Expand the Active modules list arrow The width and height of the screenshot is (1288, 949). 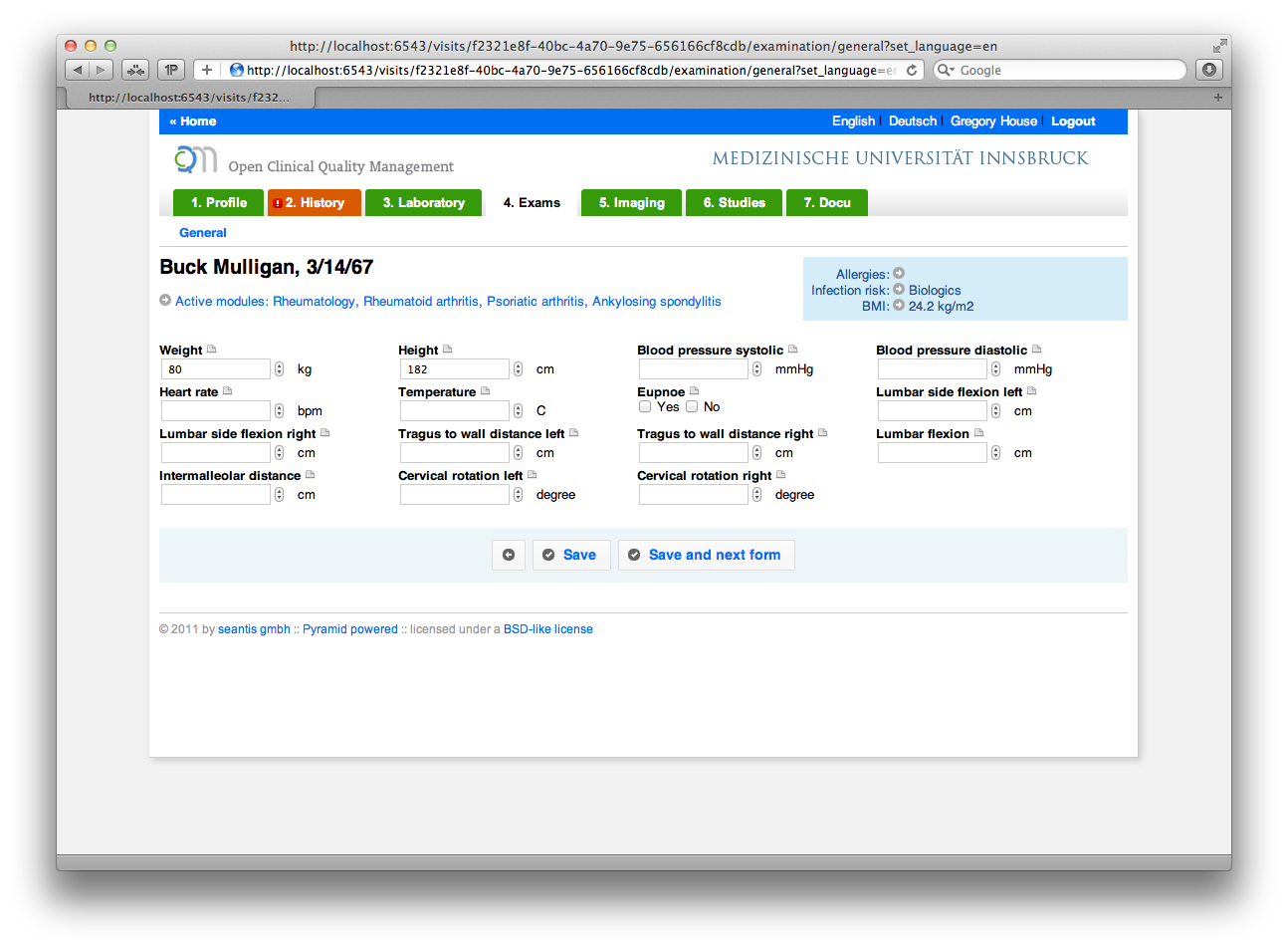pyautogui.click(x=165, y=301)
